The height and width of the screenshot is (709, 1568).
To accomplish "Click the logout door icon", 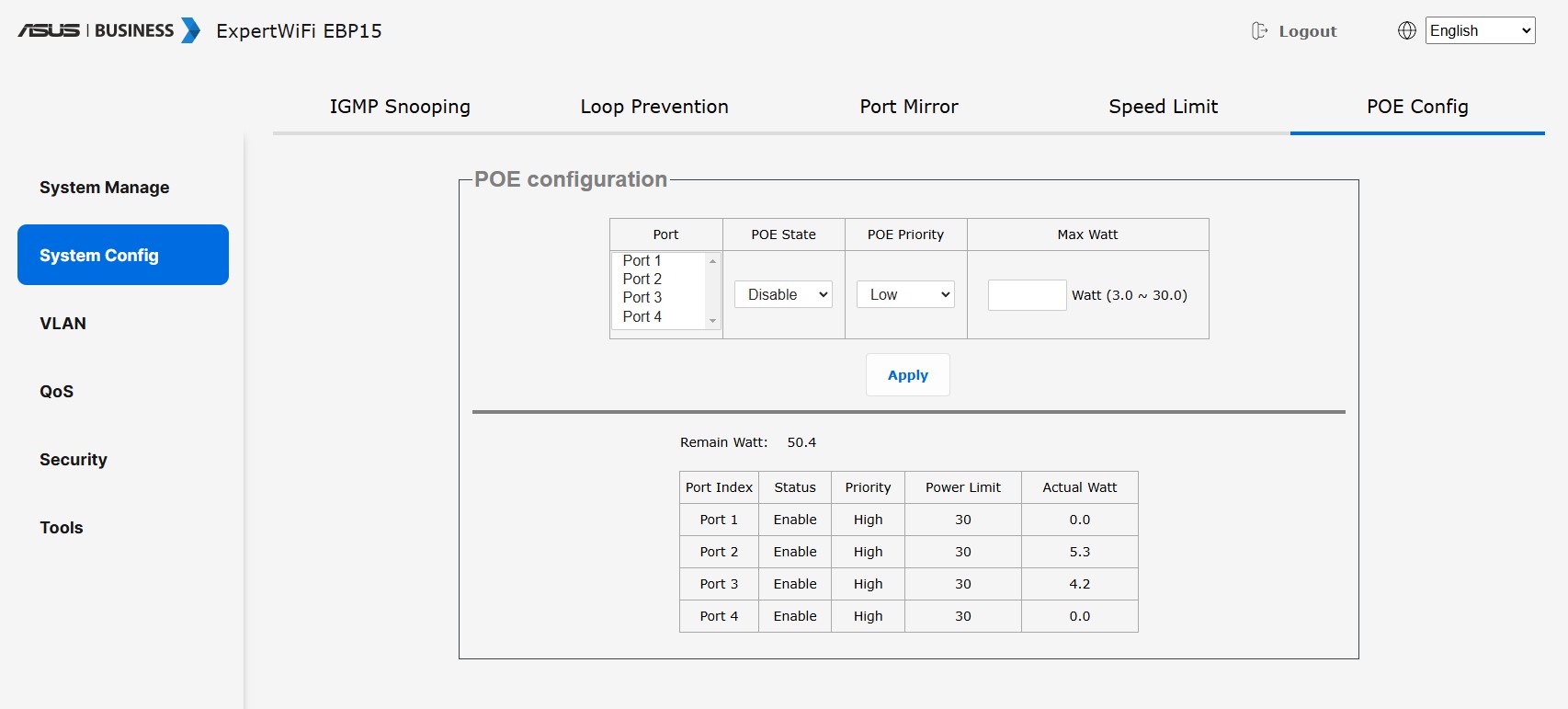I will click(x=1259, y=31).
